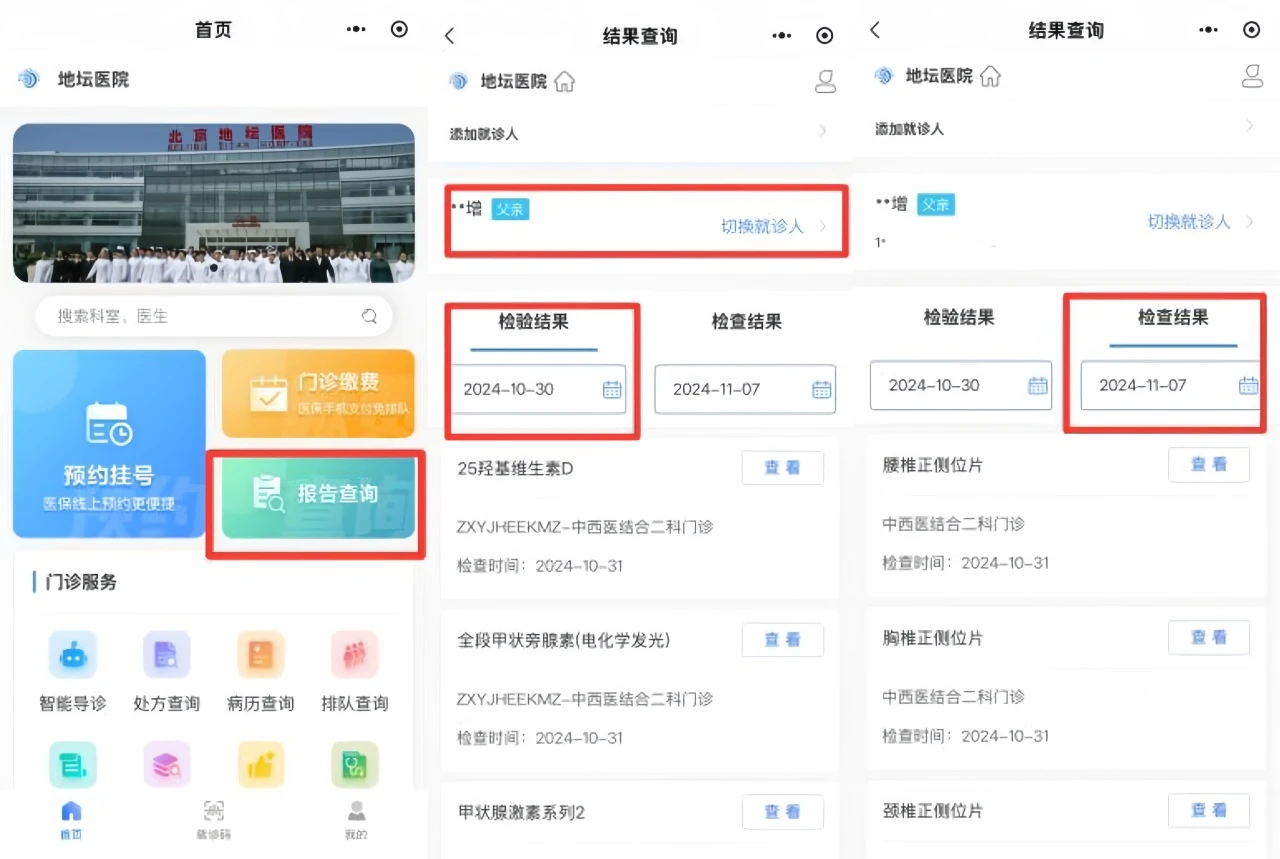This screenshot has height=859, width=1280.
Task: Click the 搜索科室、医生 search field
Action: 200,316
